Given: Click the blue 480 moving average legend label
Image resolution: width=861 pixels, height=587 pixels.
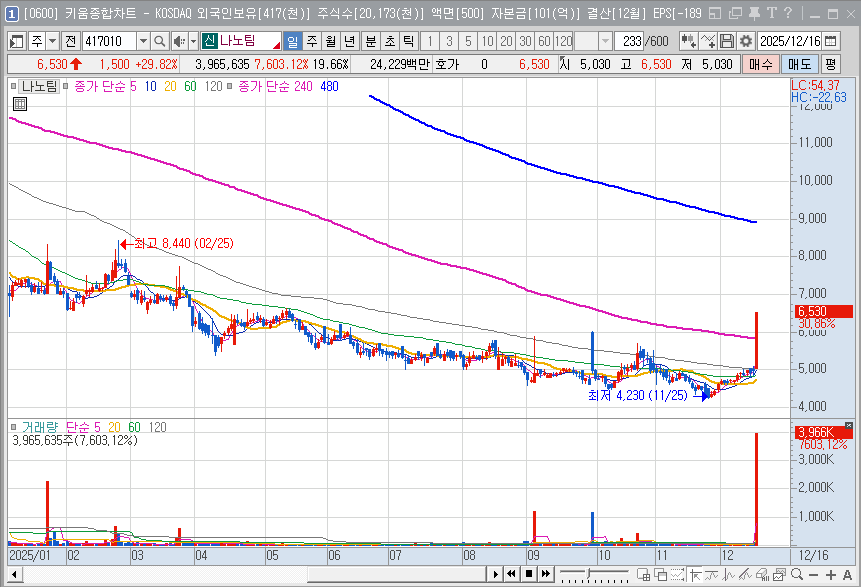Looking at the screenshot, I should (329, 86).
